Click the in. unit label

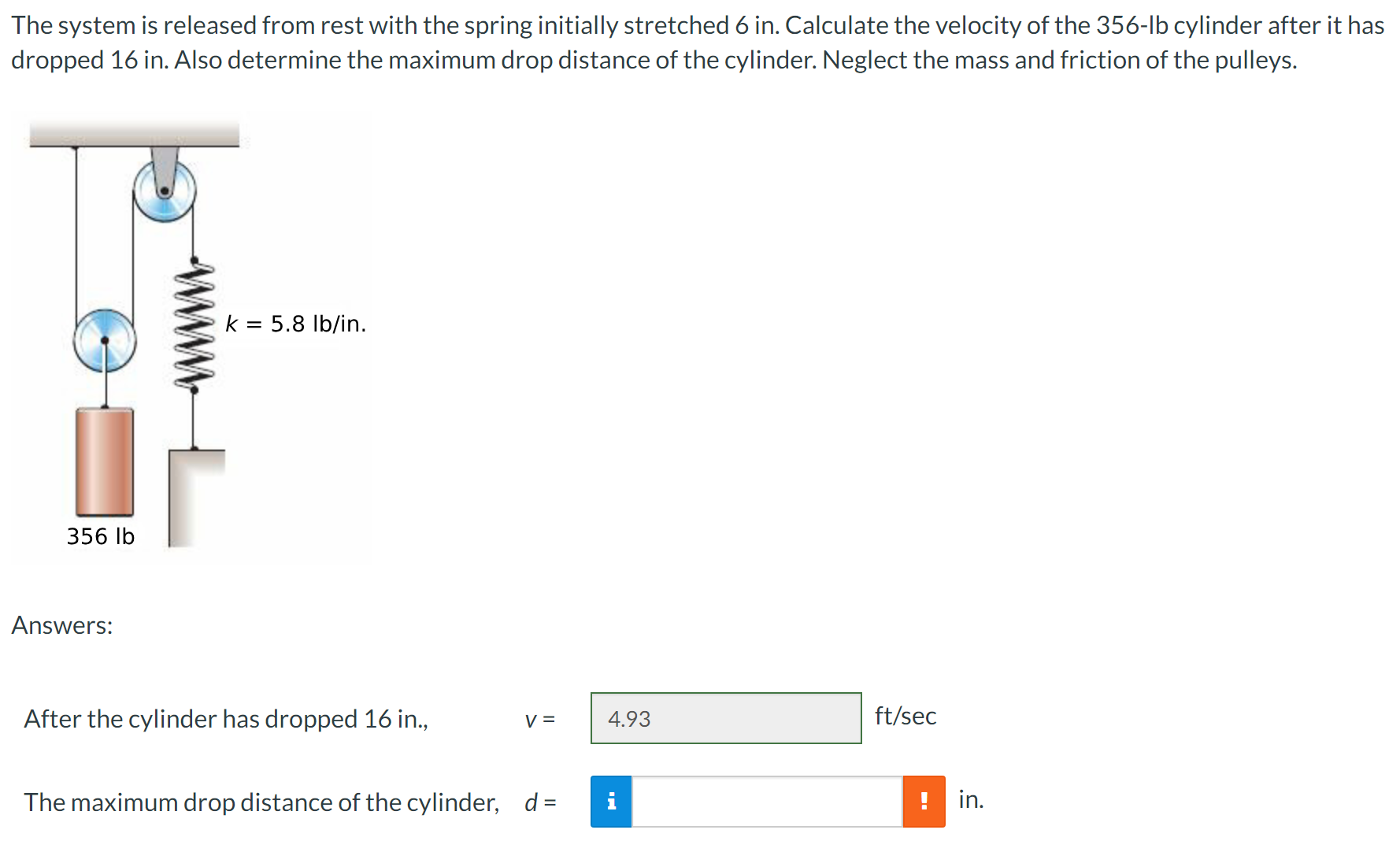971,799
